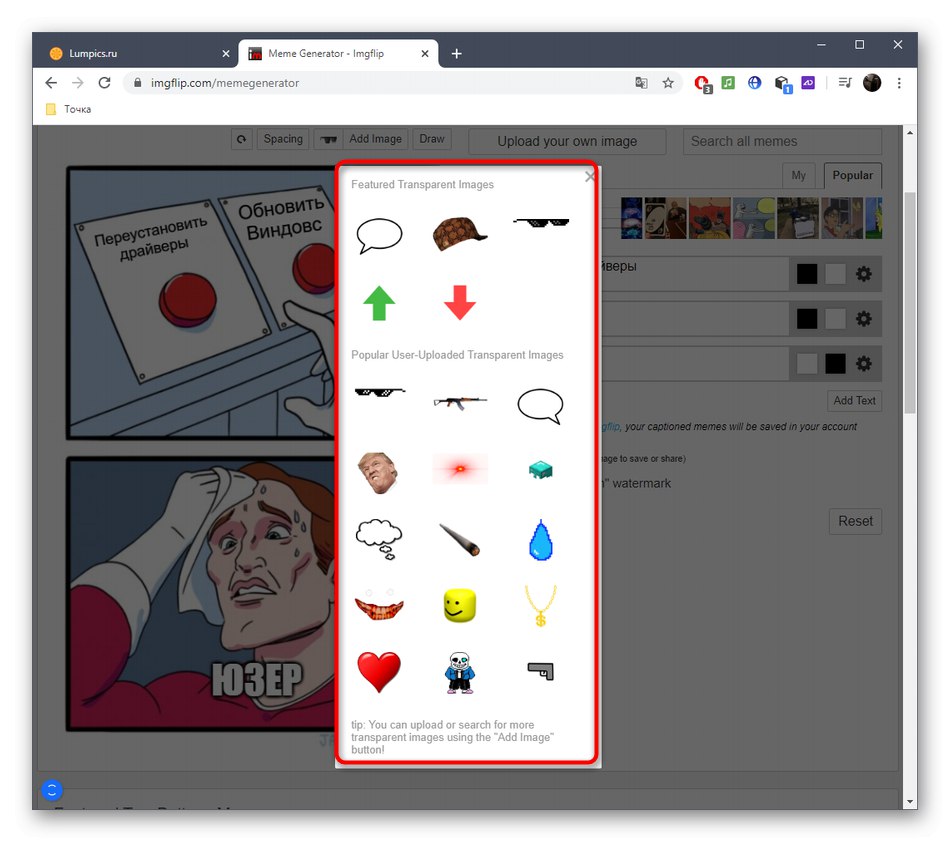950x842 pixels.
Task: Click the Add Image button
Action: click(376, 139)
